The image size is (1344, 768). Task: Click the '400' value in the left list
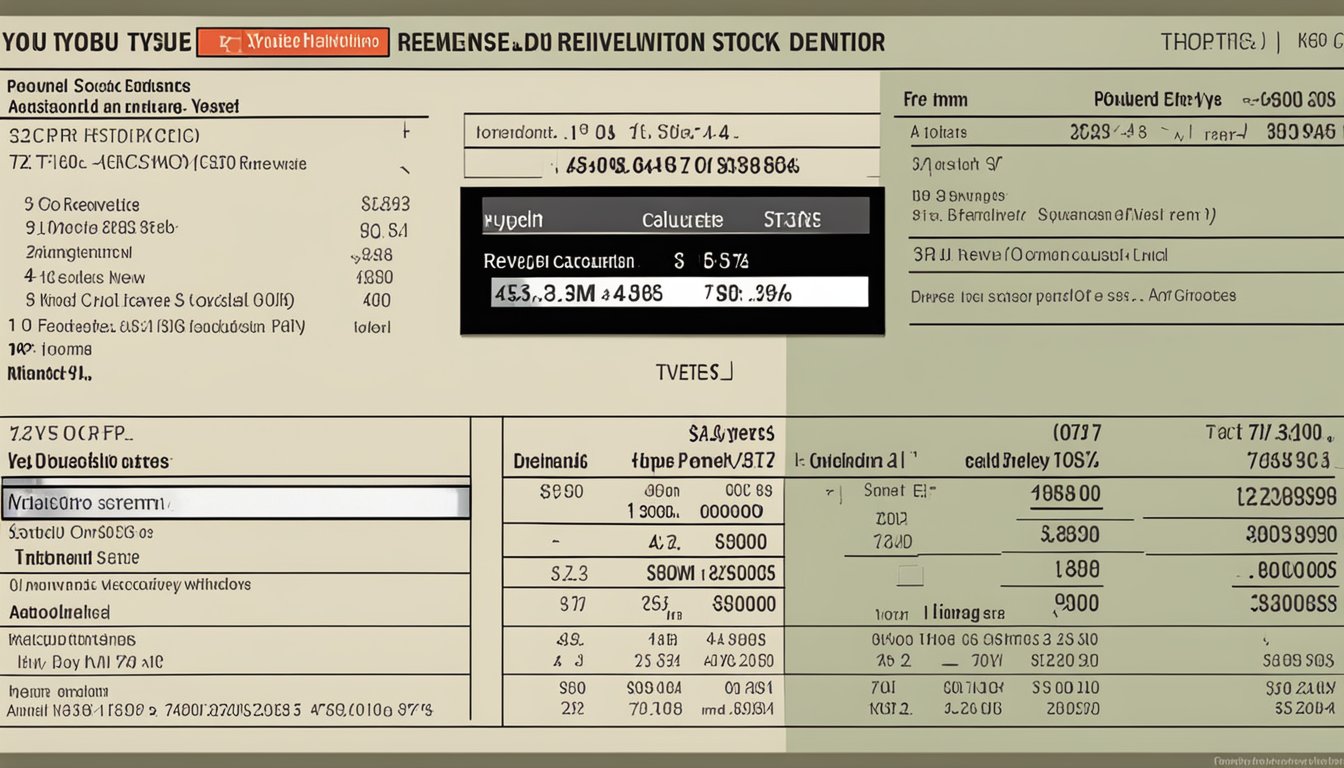[377, 299]
